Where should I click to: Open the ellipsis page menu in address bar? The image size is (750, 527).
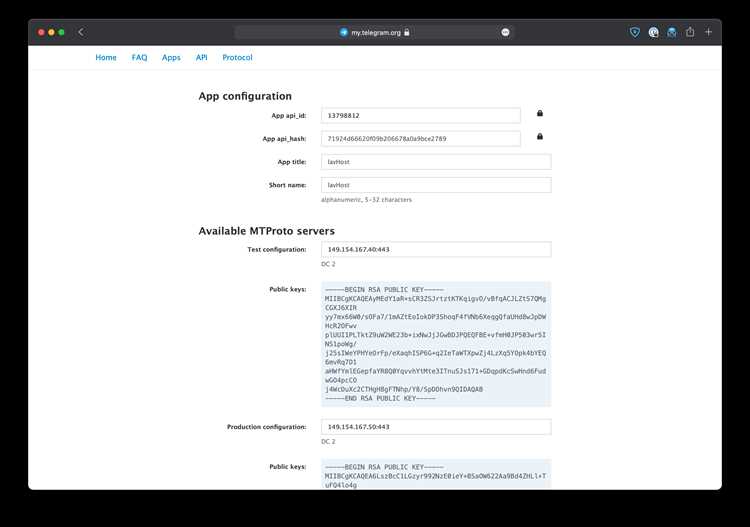(505, 32)
